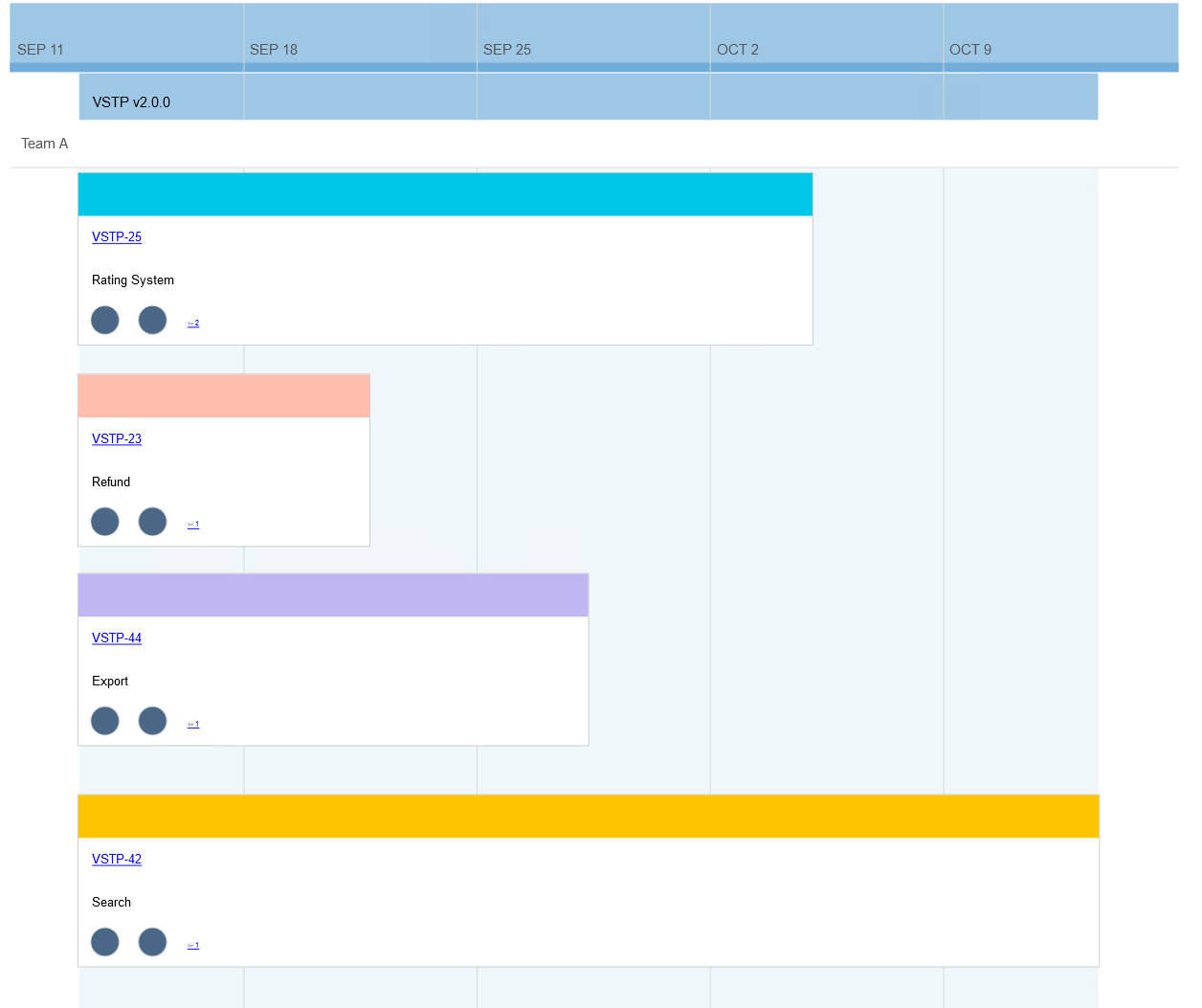Click second avatar on Search card
Viewport: 1202px width, 1008px height.
click(152, 942)
